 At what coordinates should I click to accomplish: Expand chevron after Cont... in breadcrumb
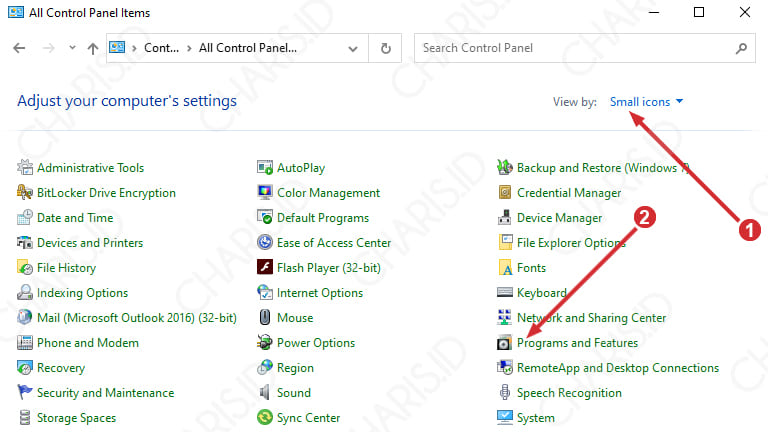click(x=189, y=48)
